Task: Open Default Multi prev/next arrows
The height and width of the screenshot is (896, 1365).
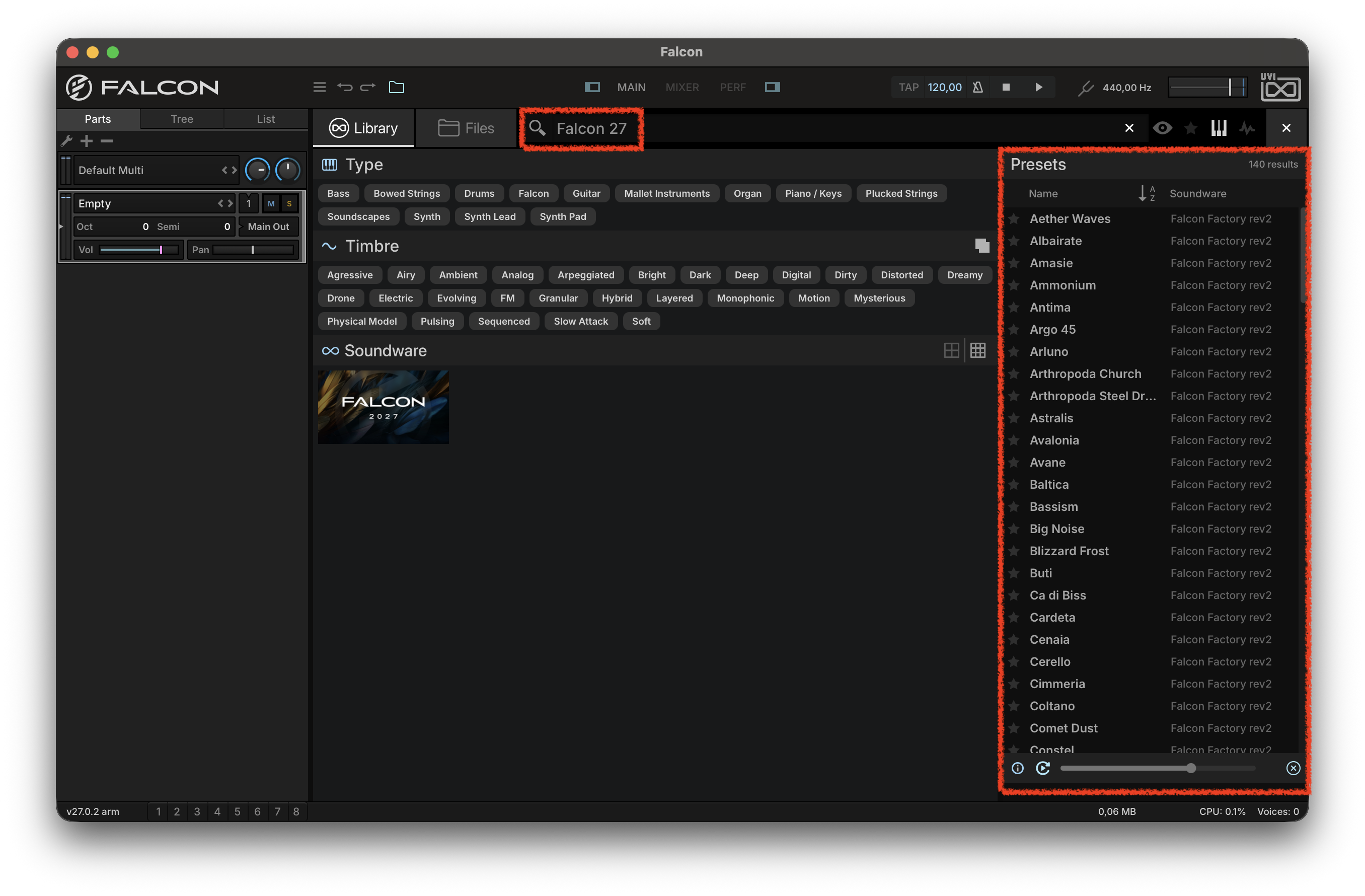Action: tap(229, 170)
